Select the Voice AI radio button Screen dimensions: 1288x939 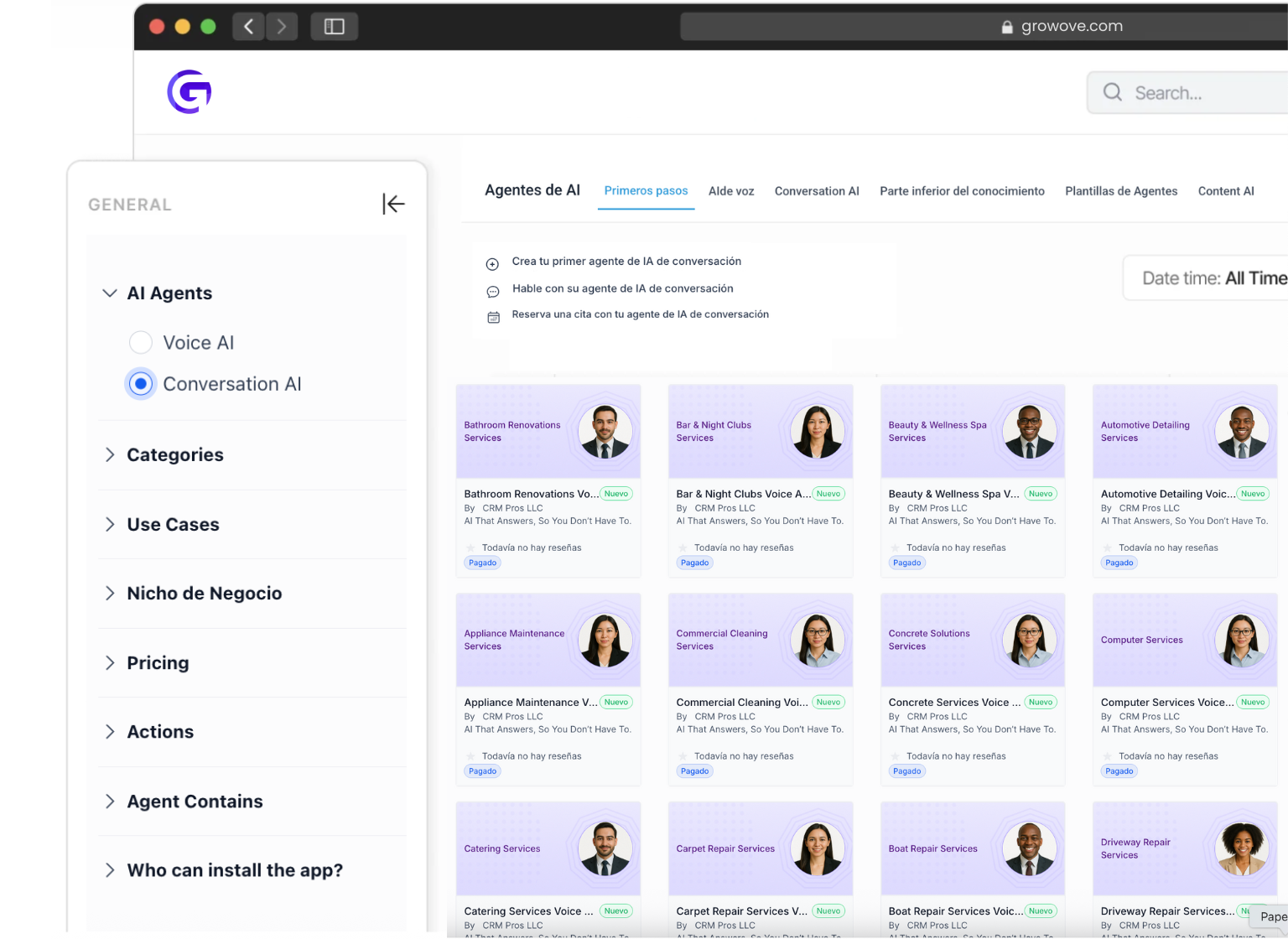tap(141, 342)
